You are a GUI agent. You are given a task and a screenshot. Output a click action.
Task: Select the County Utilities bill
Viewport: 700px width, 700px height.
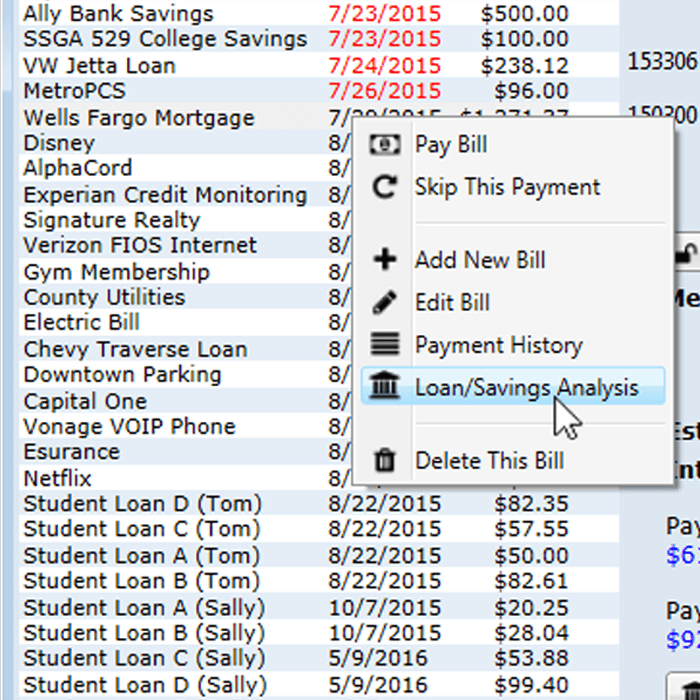click(x=185, y=297)
